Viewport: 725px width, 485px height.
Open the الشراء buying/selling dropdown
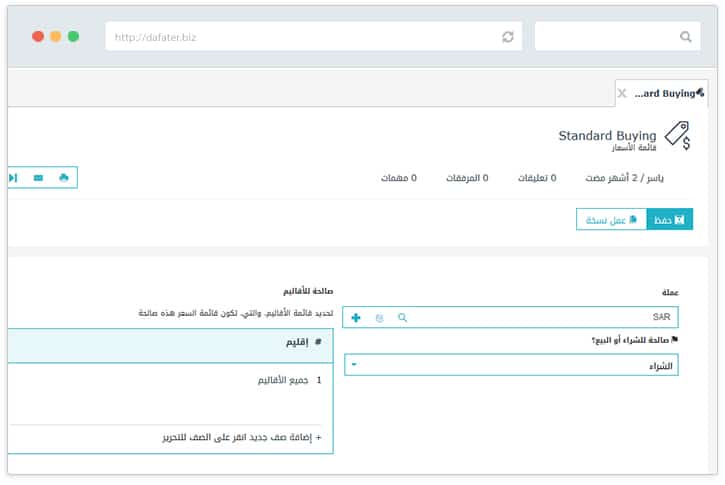tap(513, 366)
